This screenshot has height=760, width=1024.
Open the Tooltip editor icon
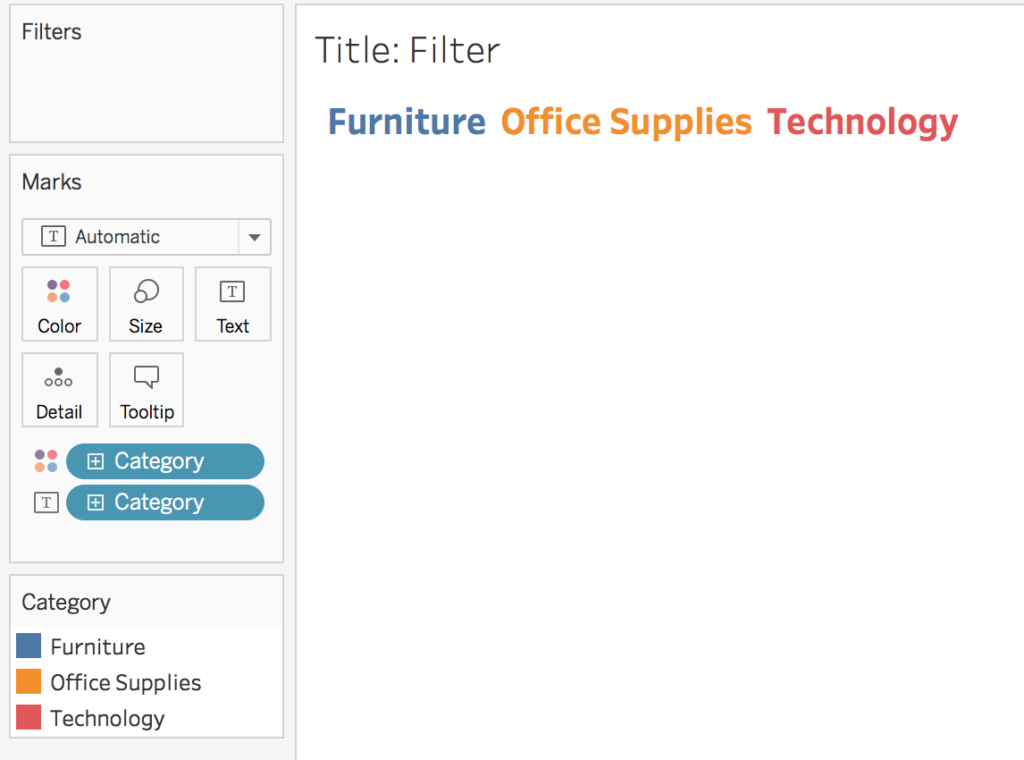[x=146, y=389]
